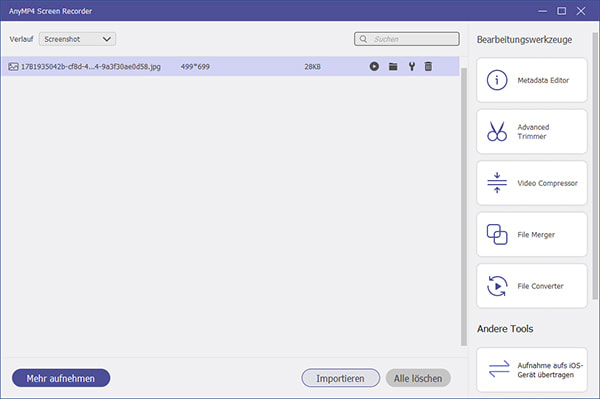Select the 499*699 jpg file row
Image resolution: width=600 pixels, height=399 pixels.
pyautogui.click(x=230, y=66)
